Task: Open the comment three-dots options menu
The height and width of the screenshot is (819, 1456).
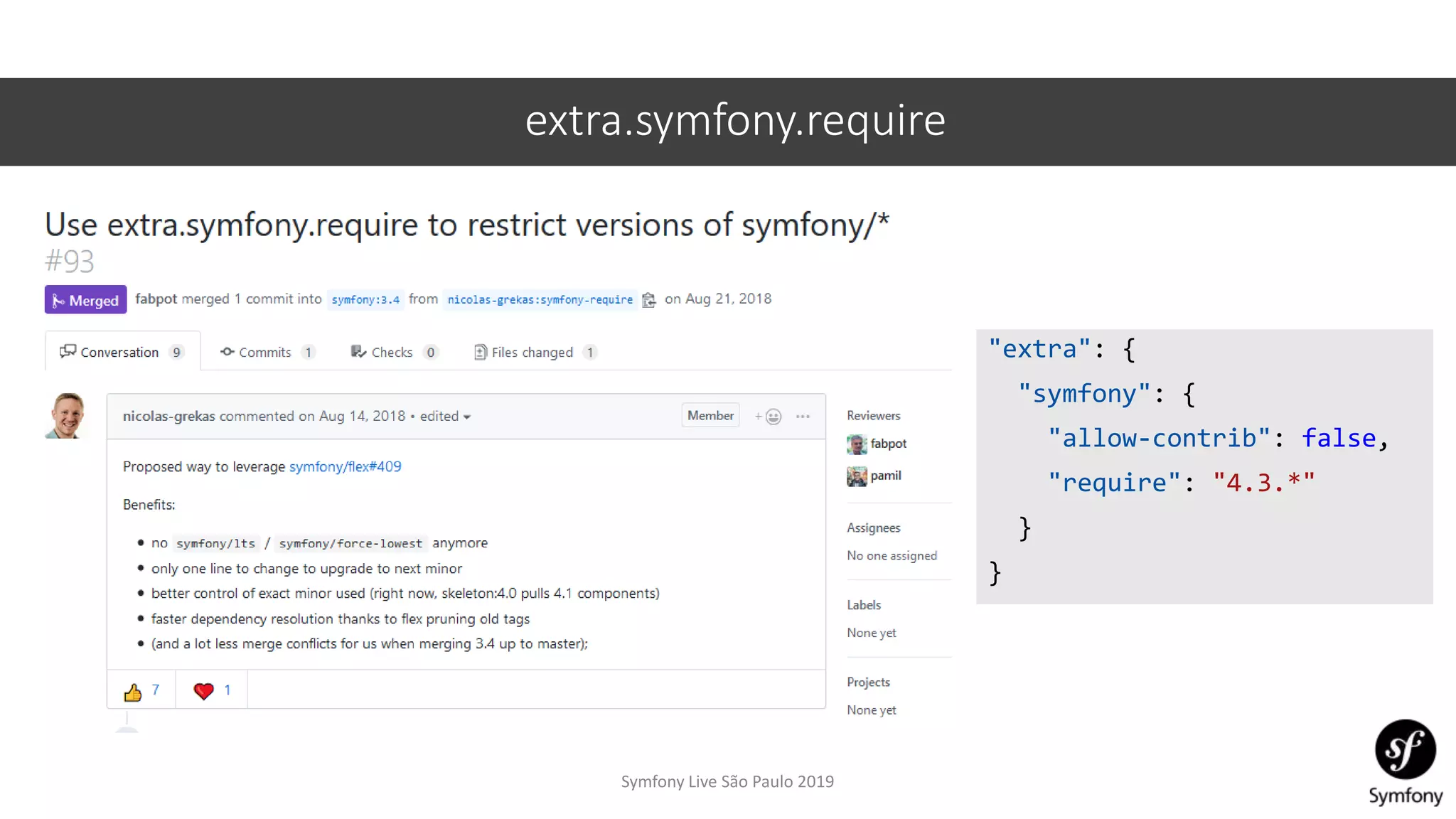Action: point(803,417)
